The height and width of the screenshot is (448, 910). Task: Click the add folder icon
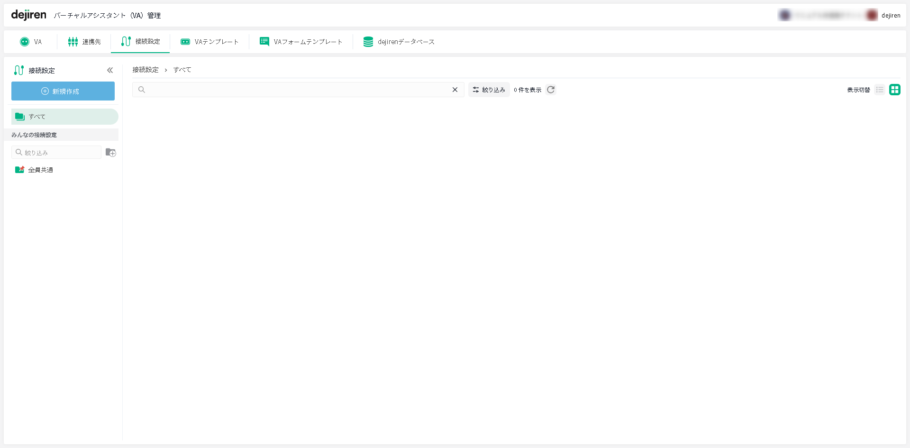click(110, 153)
